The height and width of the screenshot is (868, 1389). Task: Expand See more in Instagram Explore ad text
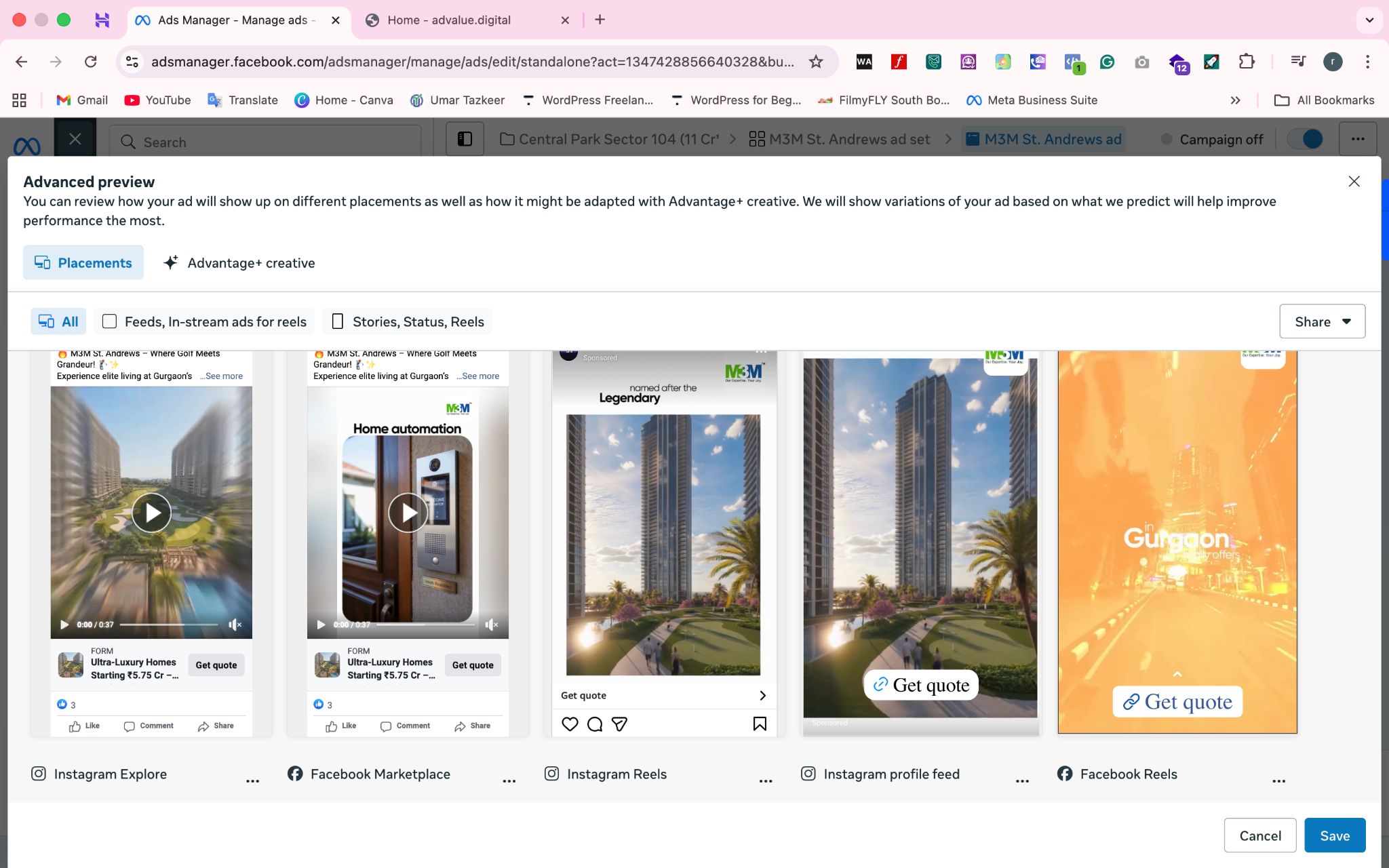click(x=223, y=376)
